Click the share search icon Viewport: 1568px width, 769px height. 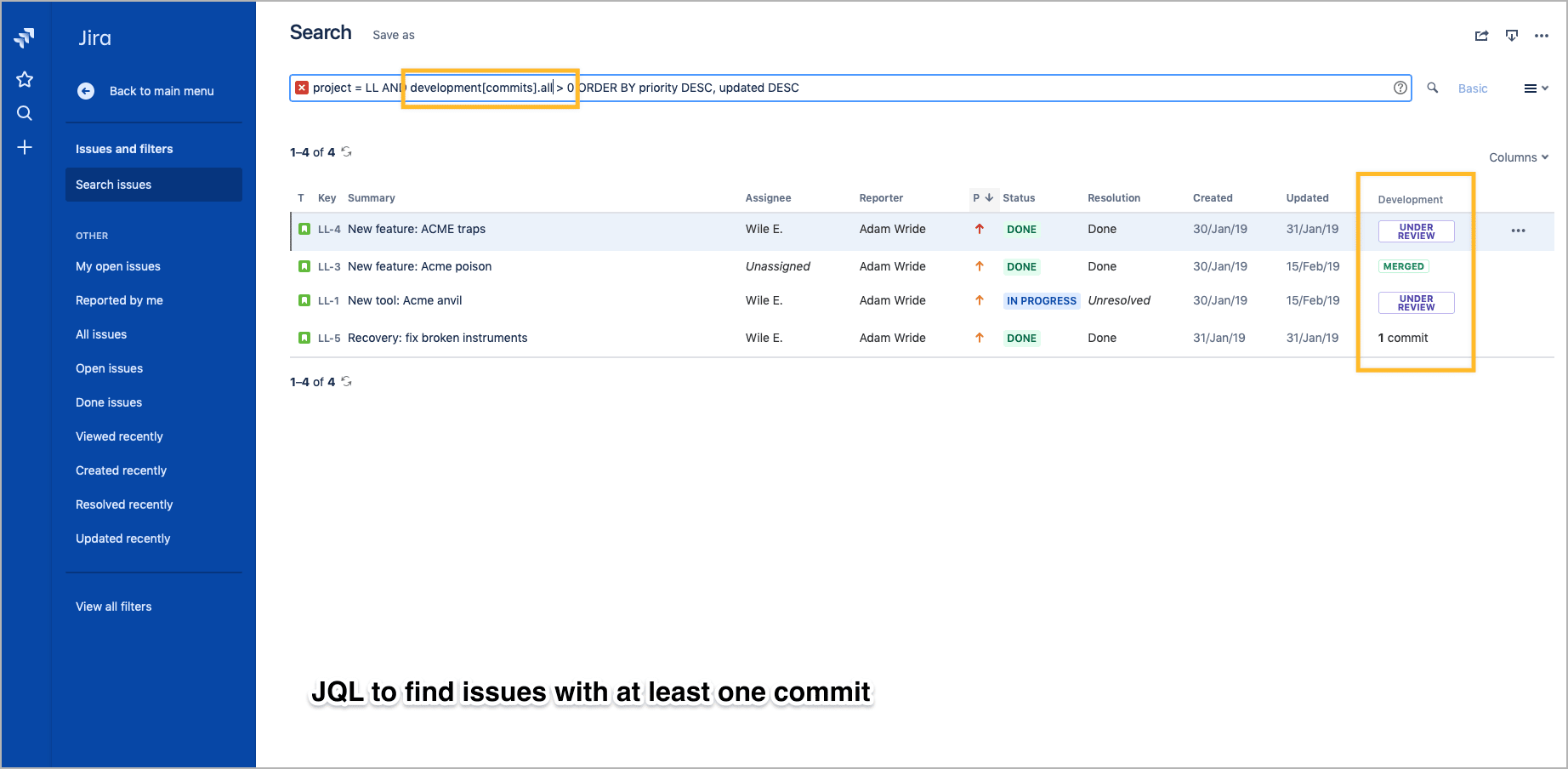[1481, 36]
